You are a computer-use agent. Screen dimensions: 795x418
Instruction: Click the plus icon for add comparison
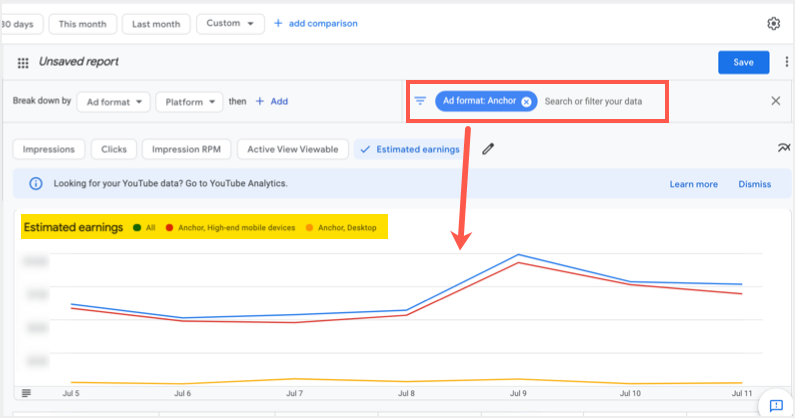coord(278,23)
